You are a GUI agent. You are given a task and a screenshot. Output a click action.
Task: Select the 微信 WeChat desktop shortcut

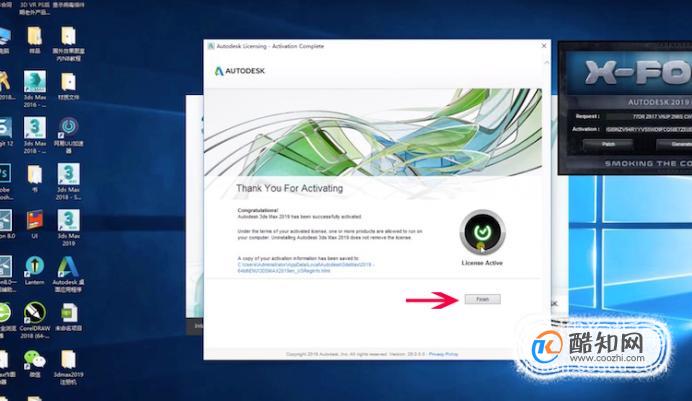[35, 364]
